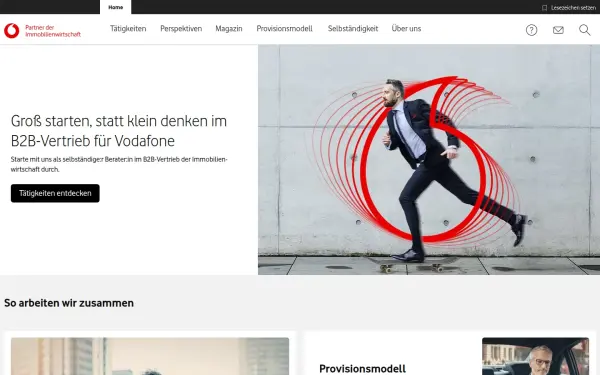600x375 pixels.
Task: Click the Lesezeichen setzen link
Action: point(573,8)
